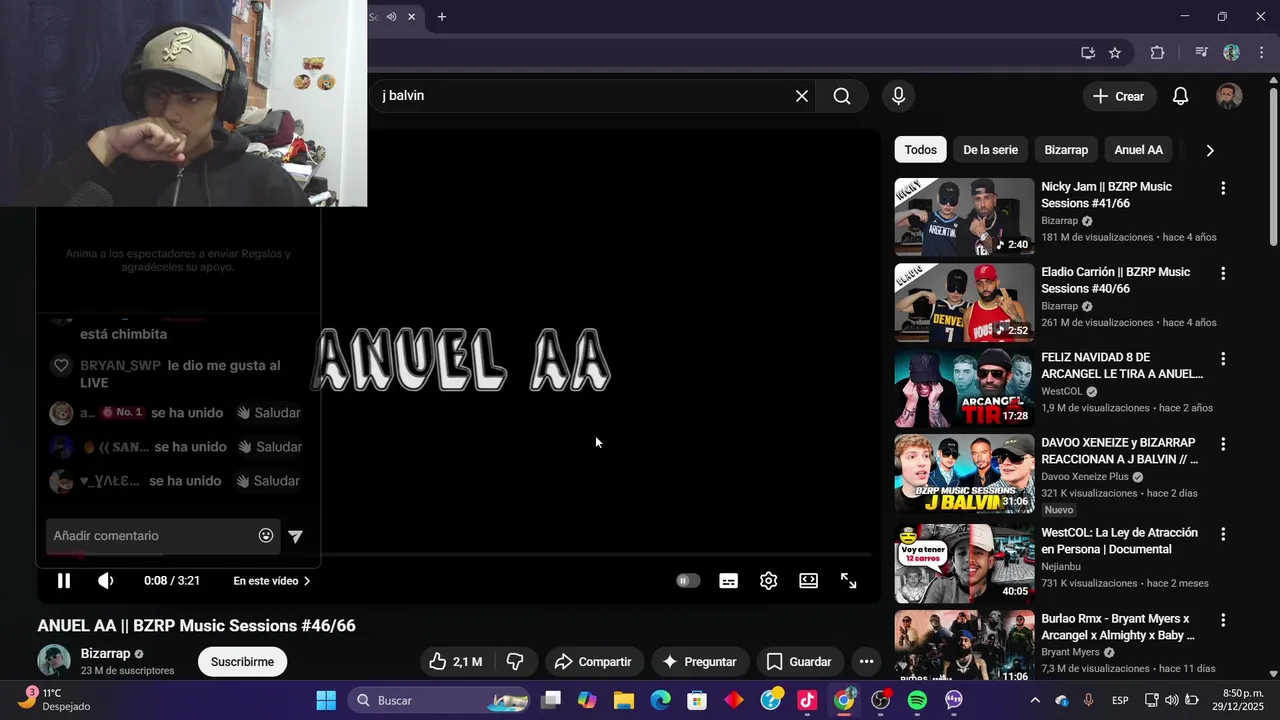Mute the tab using speaker icon
The height and width of the screenshot is (720, 1280).
(391, 17)
